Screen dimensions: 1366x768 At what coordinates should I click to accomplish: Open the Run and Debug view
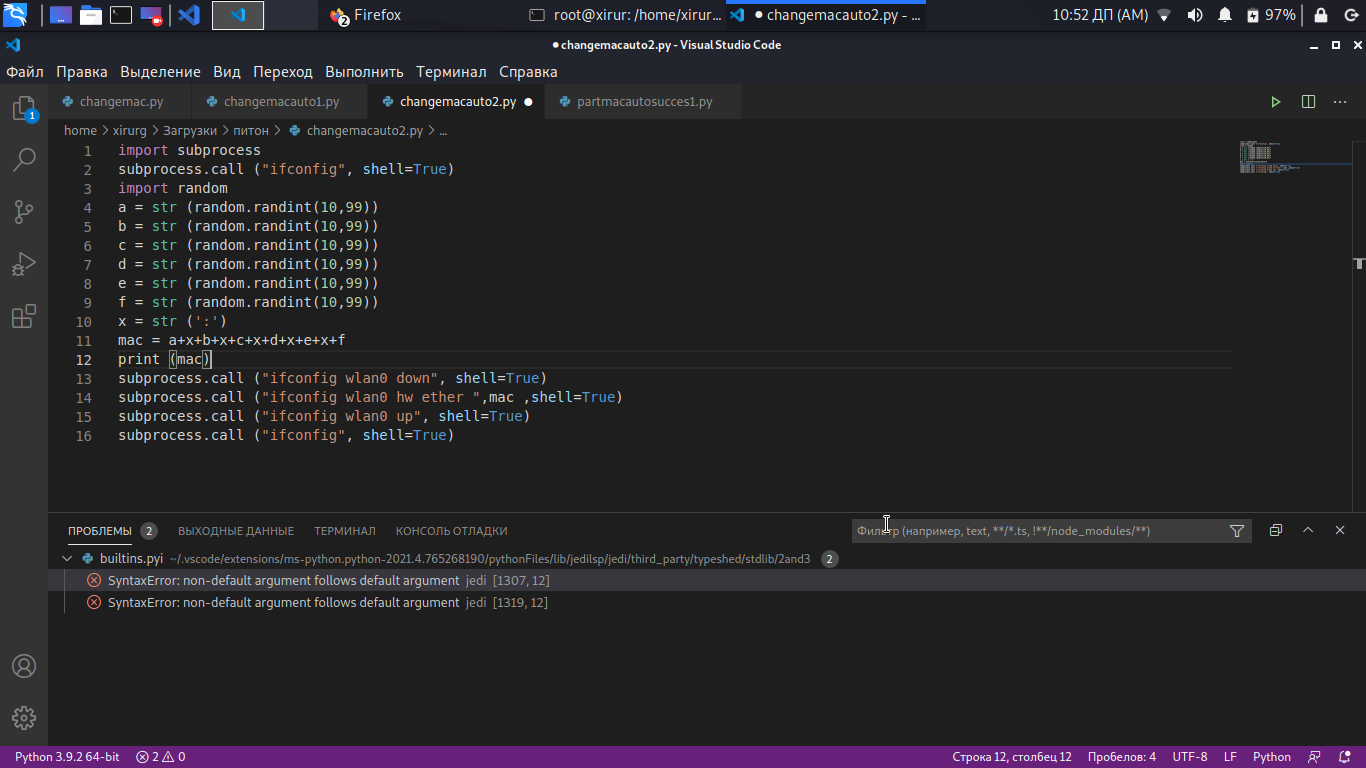tap(24, 265)
